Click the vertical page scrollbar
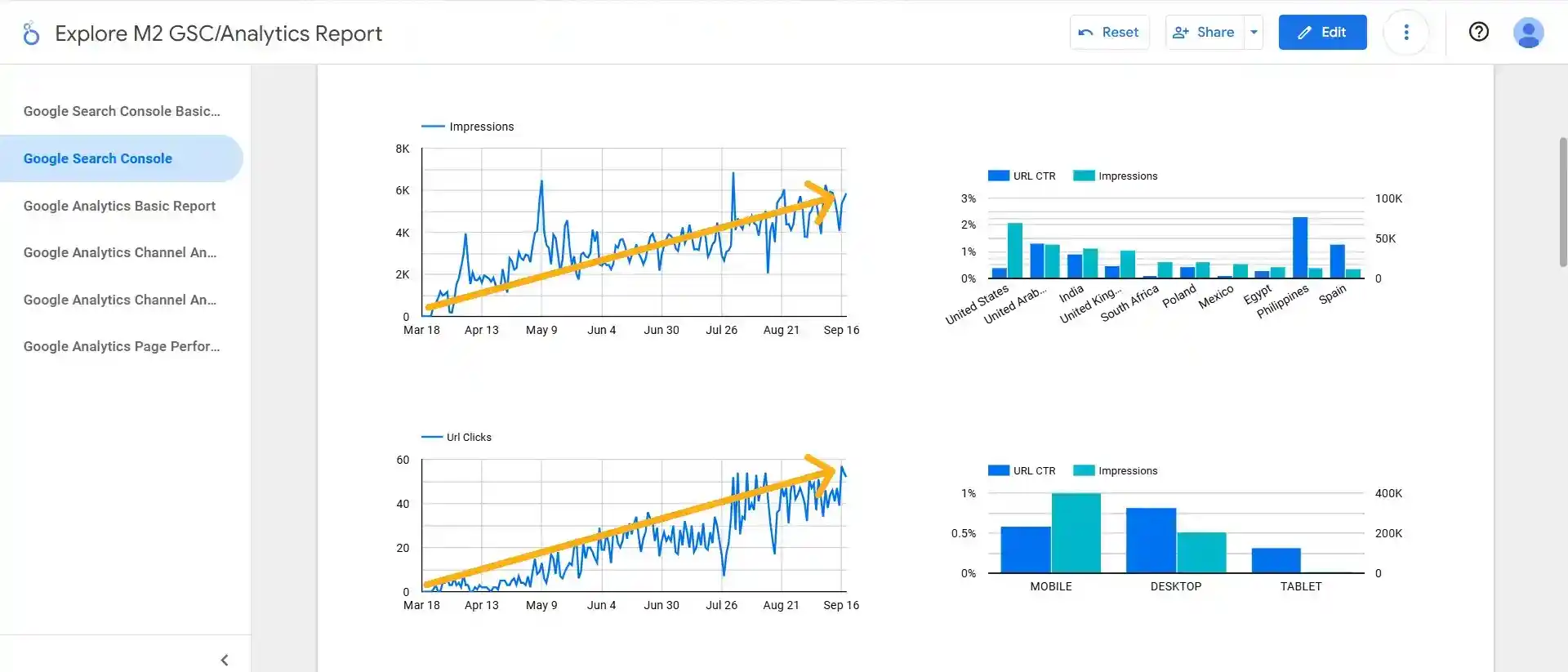 tap(1562, 202)
